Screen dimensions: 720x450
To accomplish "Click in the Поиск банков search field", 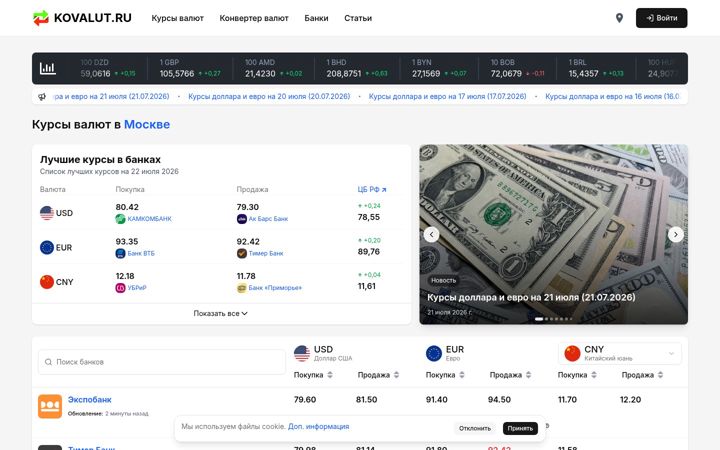I will (162, 362).
